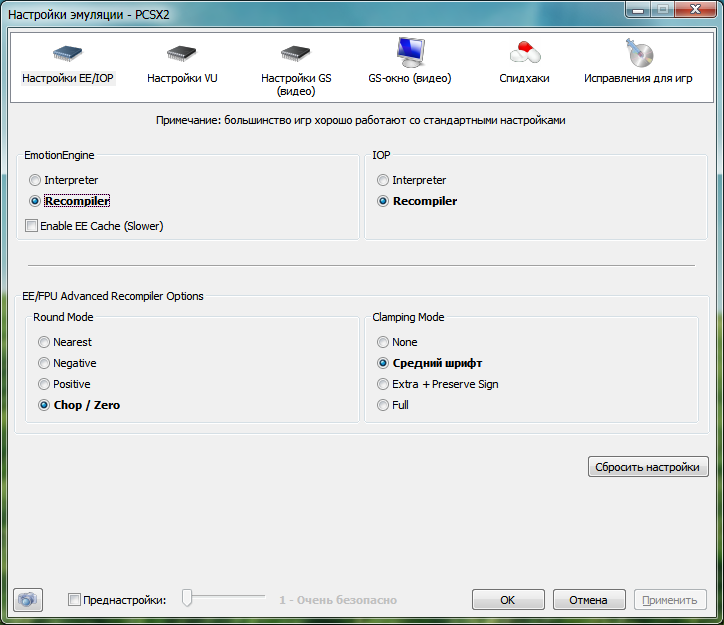Select EmotionEngine Recompiler radio button

[35, 201]
